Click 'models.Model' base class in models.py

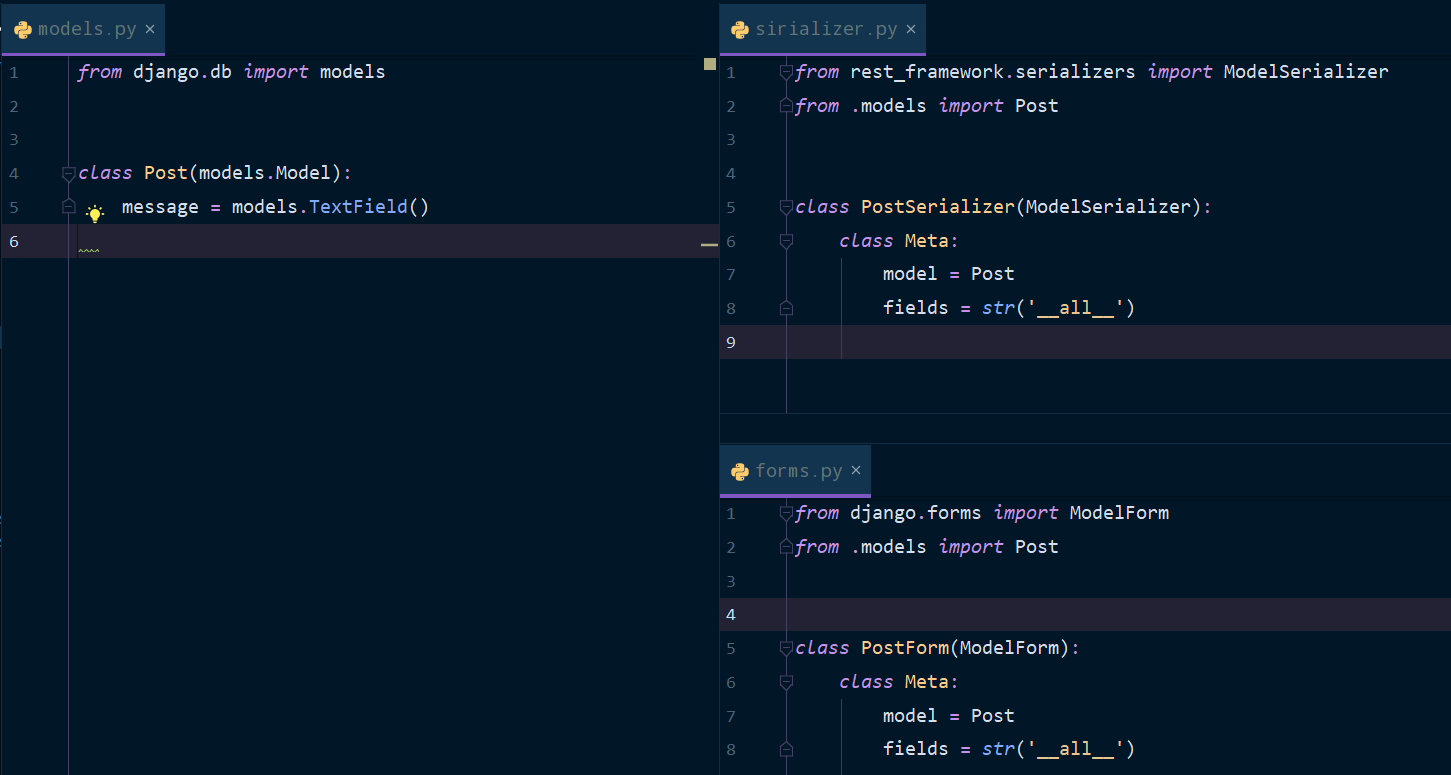[265, 173]
